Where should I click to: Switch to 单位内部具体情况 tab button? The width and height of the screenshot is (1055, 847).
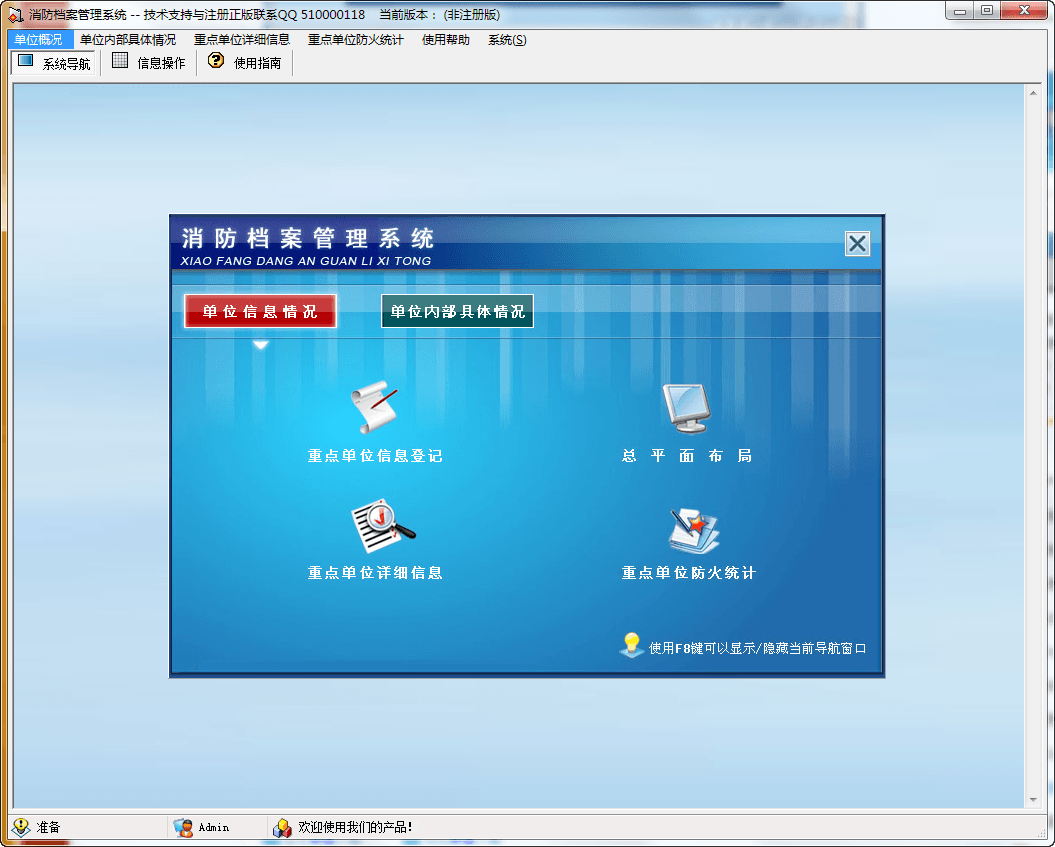457,311
